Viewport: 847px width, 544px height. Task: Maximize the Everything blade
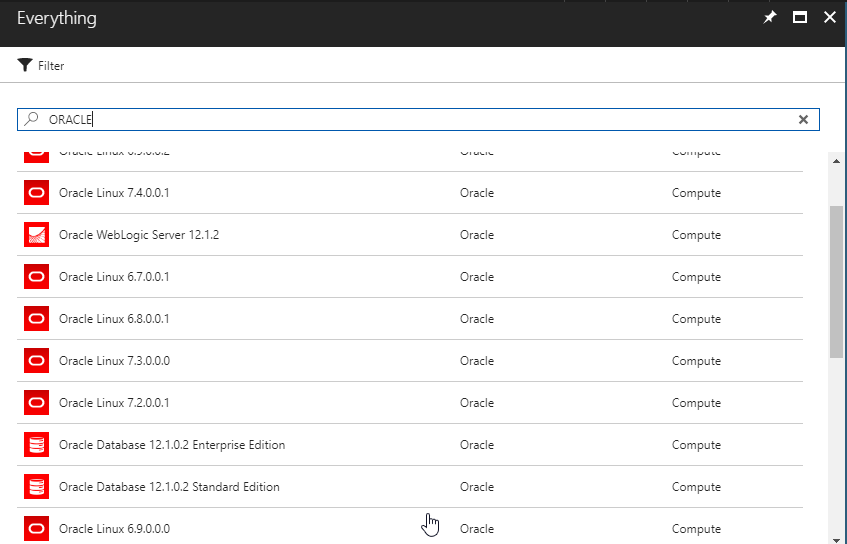click(x=800, y=17)
